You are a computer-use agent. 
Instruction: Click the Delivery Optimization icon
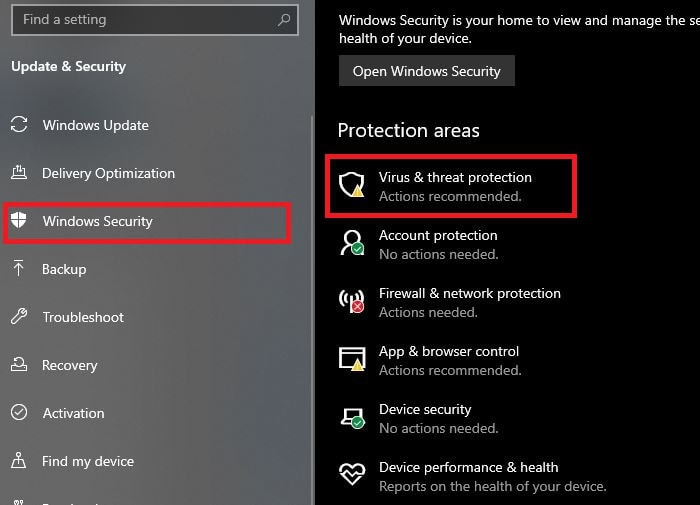click(x=19, y=173)
